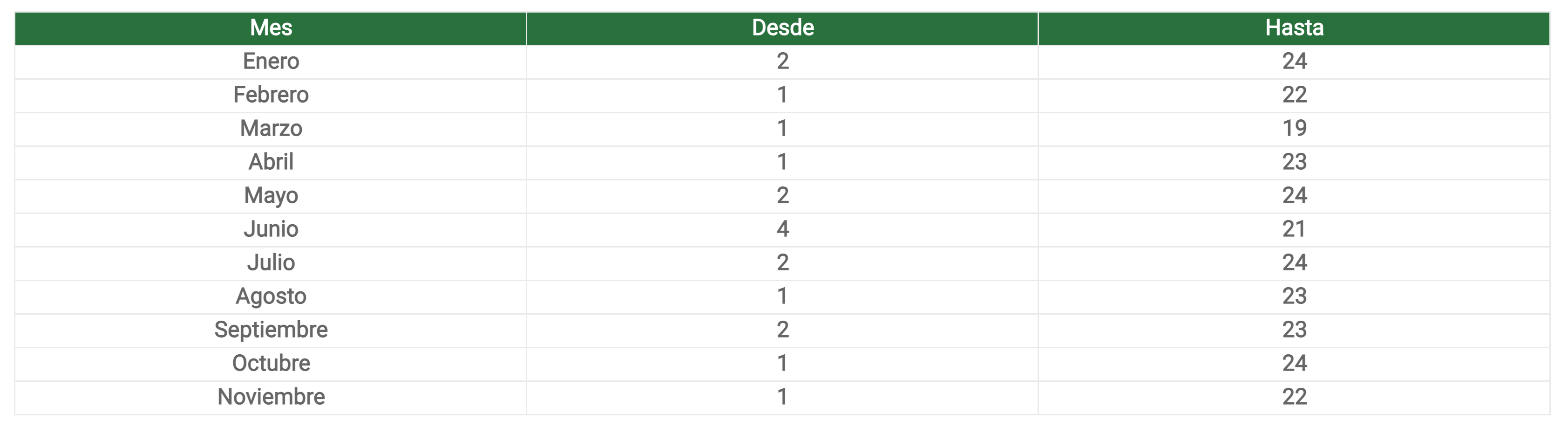
Task: Select the Marzo month cell
Action: point(271,129)
